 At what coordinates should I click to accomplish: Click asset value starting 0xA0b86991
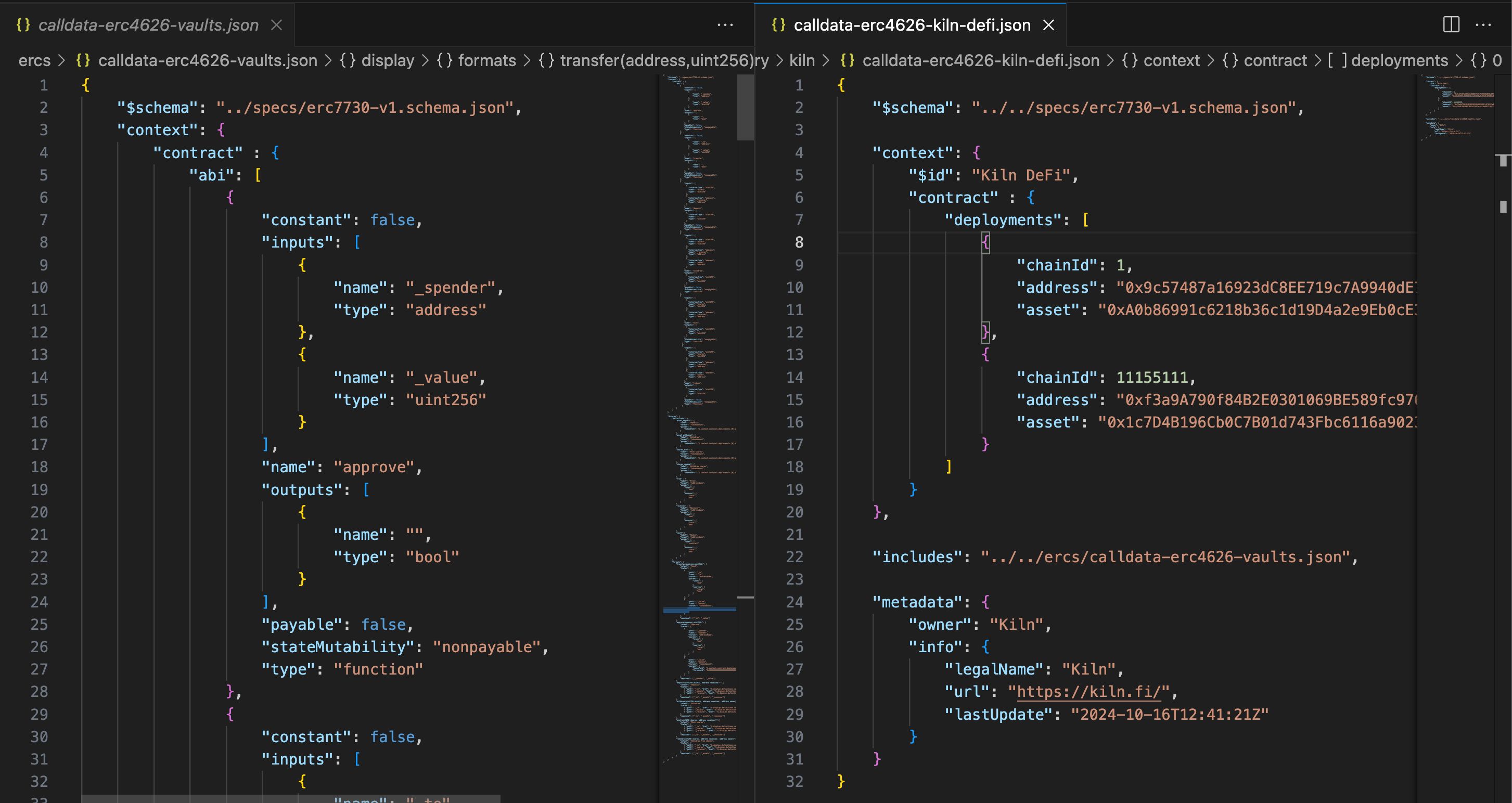click(x=1257, y=309)
